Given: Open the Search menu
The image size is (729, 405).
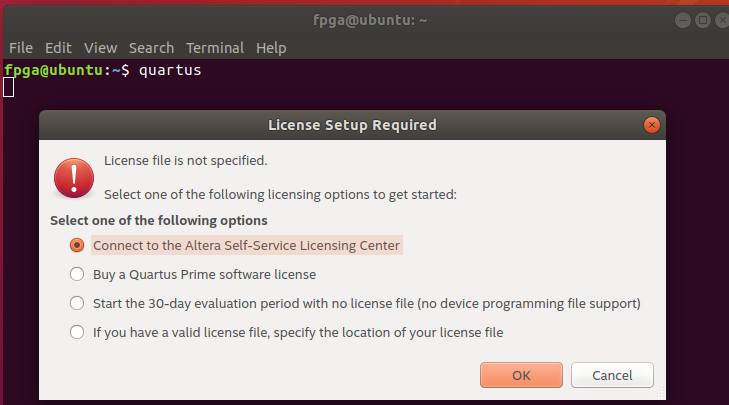Looking at the screenshot, I should [x=151, y=48].
